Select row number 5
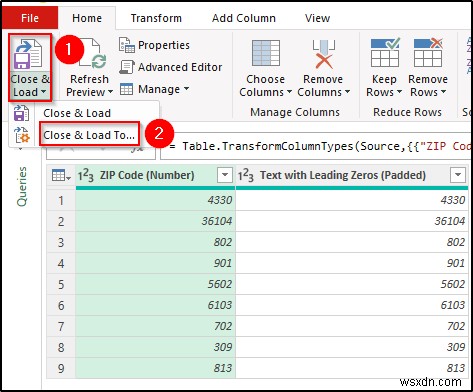The image size is (473, 392). (x=61, y=284)
